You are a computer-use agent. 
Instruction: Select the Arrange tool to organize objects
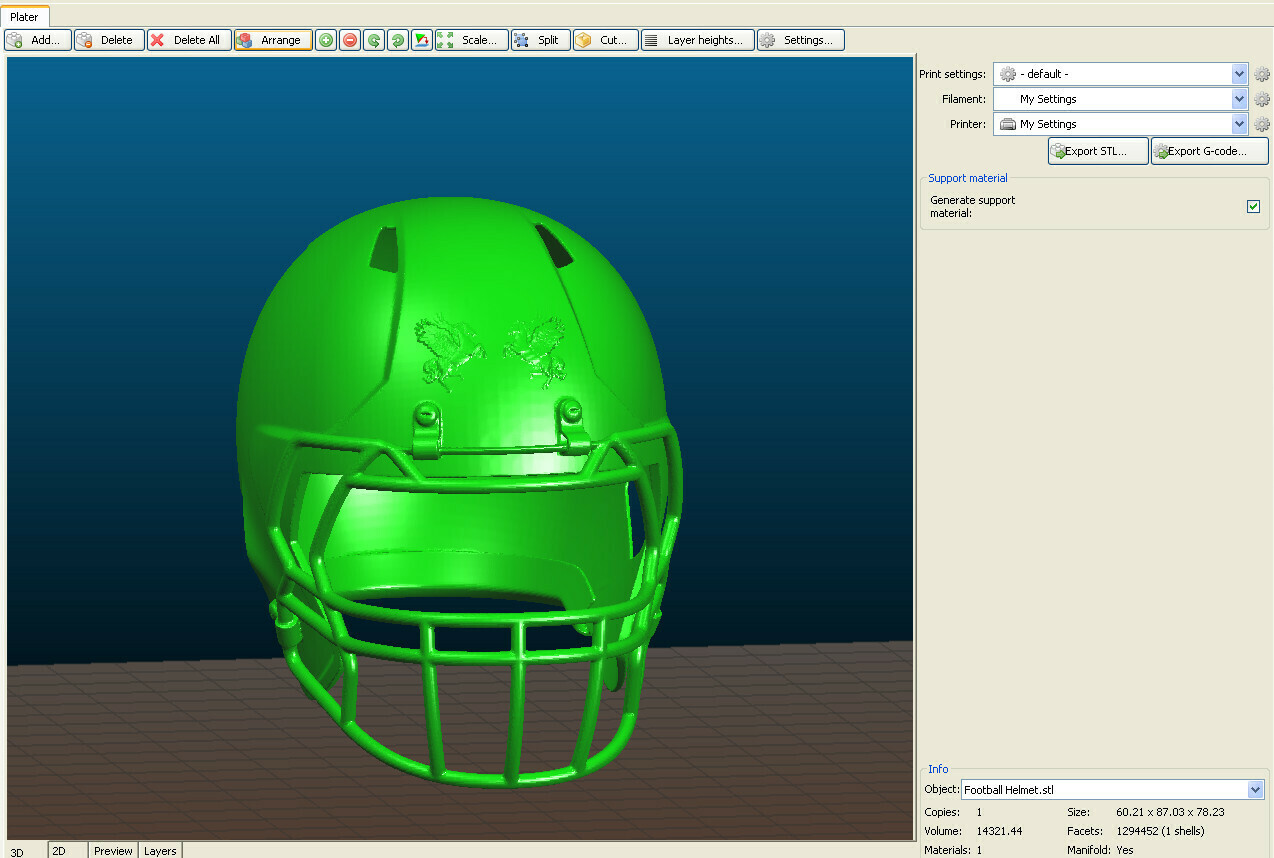click(272, 40)
